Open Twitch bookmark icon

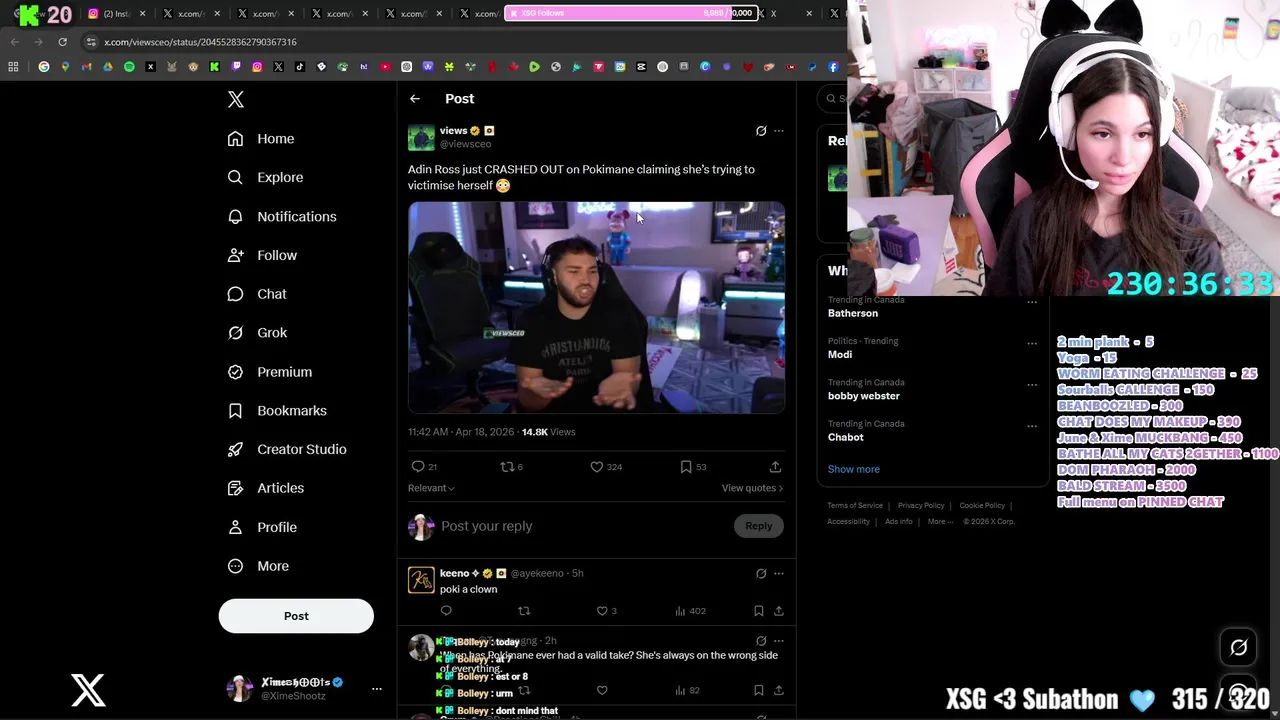tap(236, 67)
